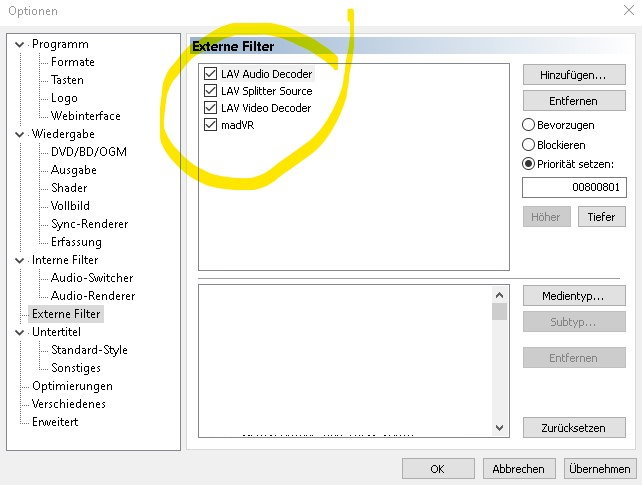Image resolution: width=642 pixels, height=485 pixels.
Task: Collapse the Interne Filter tree node
Action: click(x=19, y=260)
